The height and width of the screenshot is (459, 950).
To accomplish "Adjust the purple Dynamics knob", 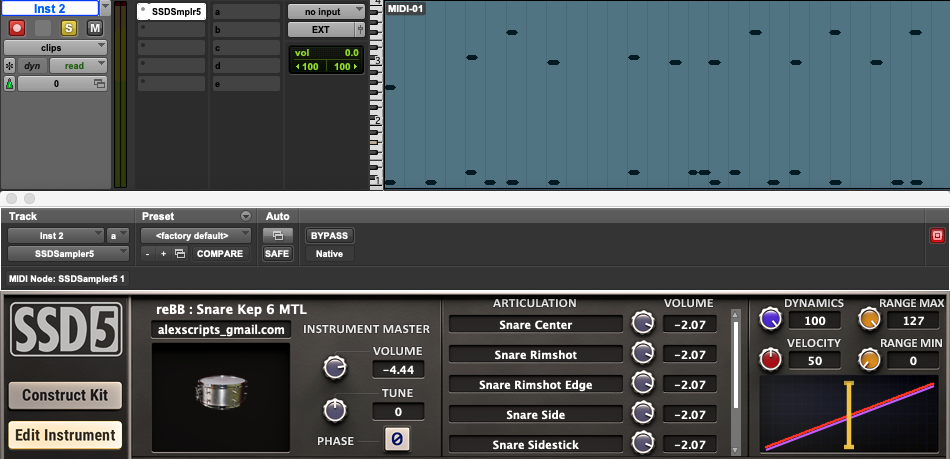I will tap(771, 319).
